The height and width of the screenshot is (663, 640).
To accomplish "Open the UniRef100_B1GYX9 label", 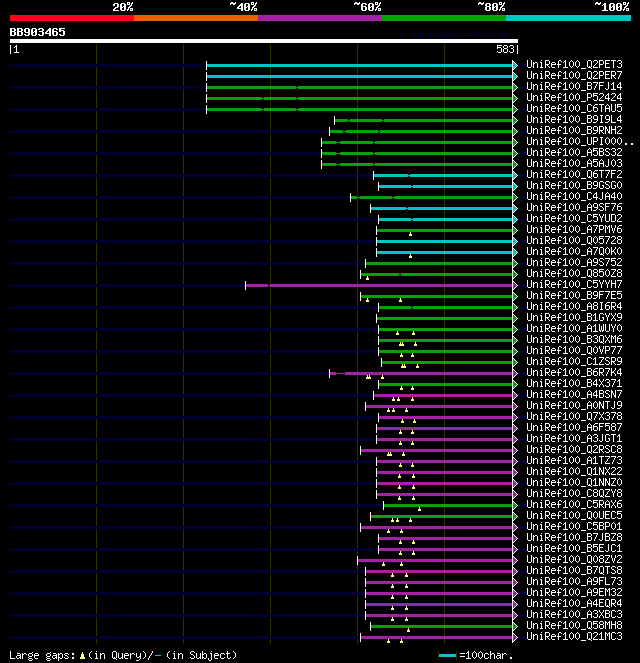I will 574,317.
